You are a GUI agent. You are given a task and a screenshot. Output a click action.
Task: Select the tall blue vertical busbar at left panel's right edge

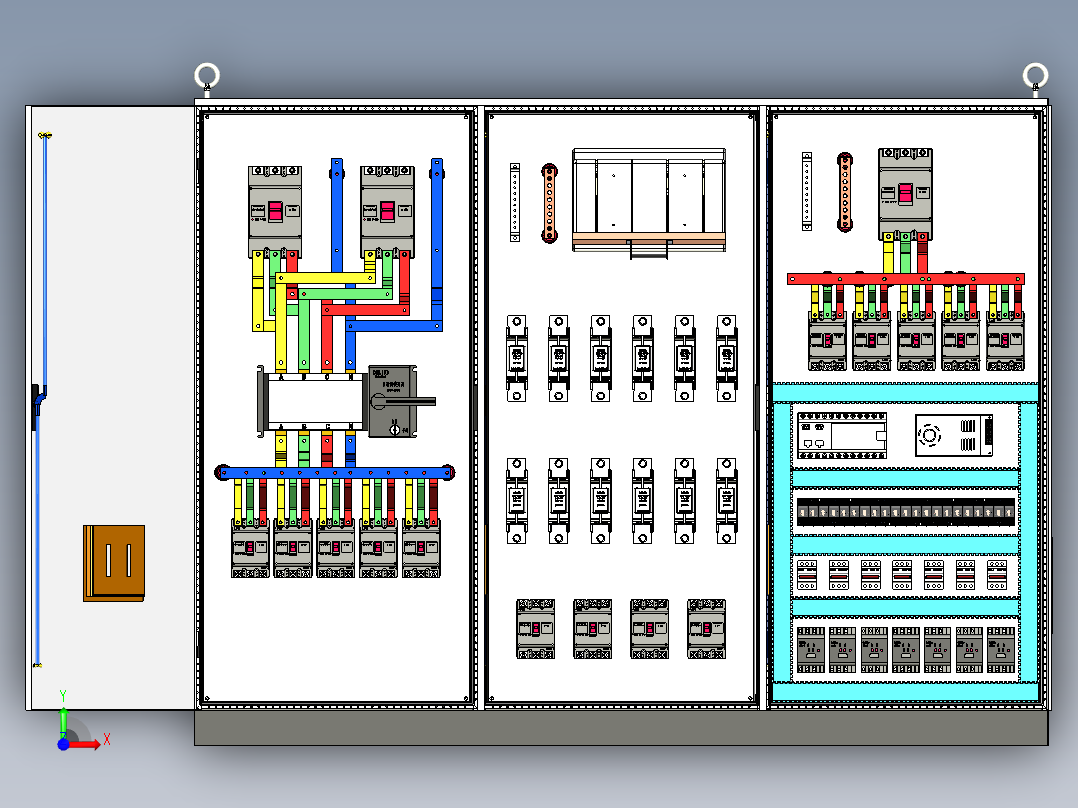[437, 241]
